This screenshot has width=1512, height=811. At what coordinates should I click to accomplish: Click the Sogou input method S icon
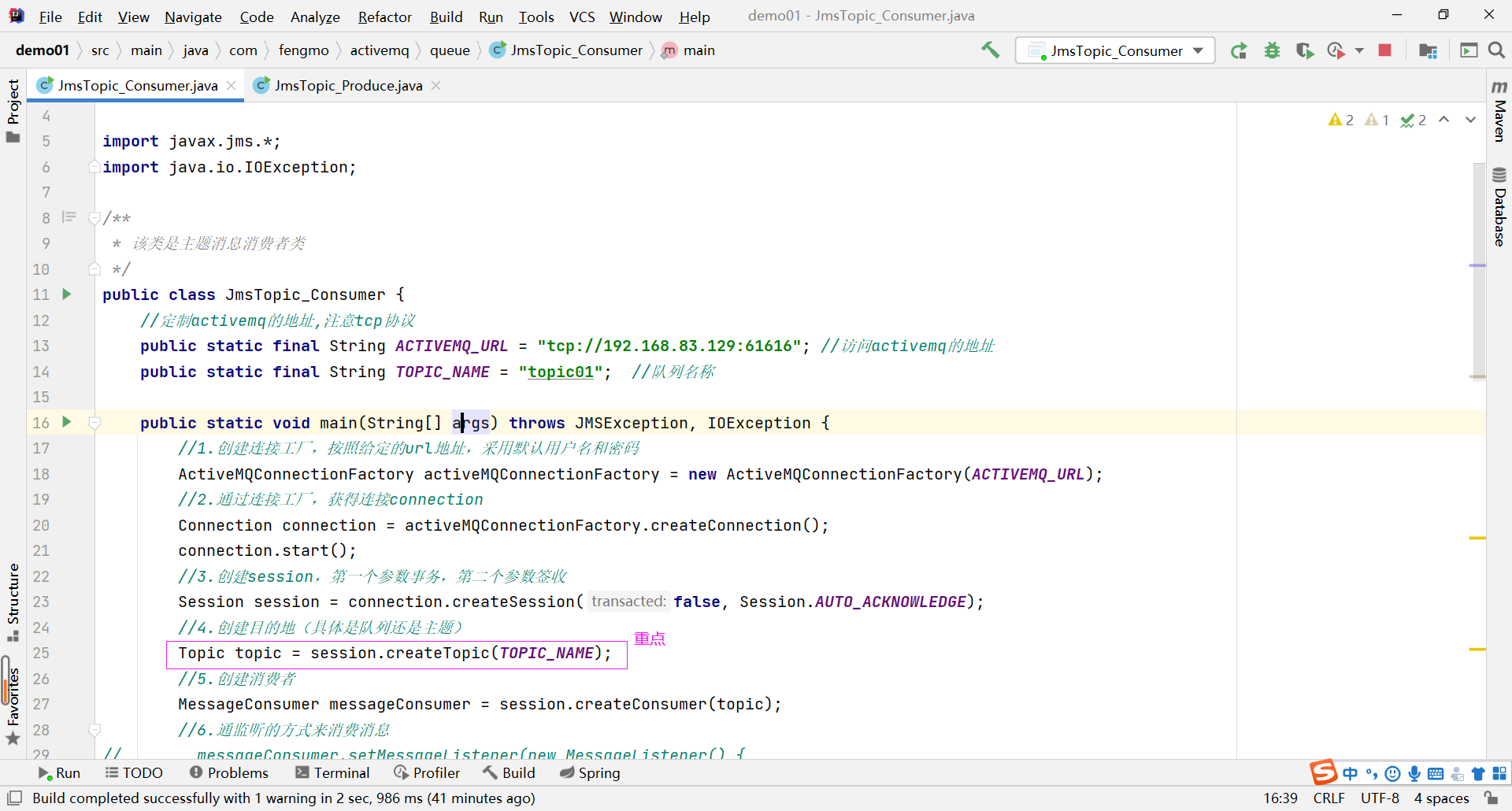[x=1323, y=772]
